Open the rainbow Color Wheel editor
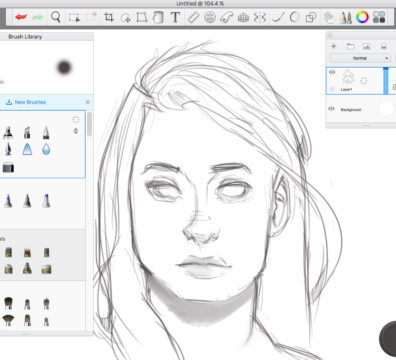This screenshot has width=396, height=360. click(362, 17)
